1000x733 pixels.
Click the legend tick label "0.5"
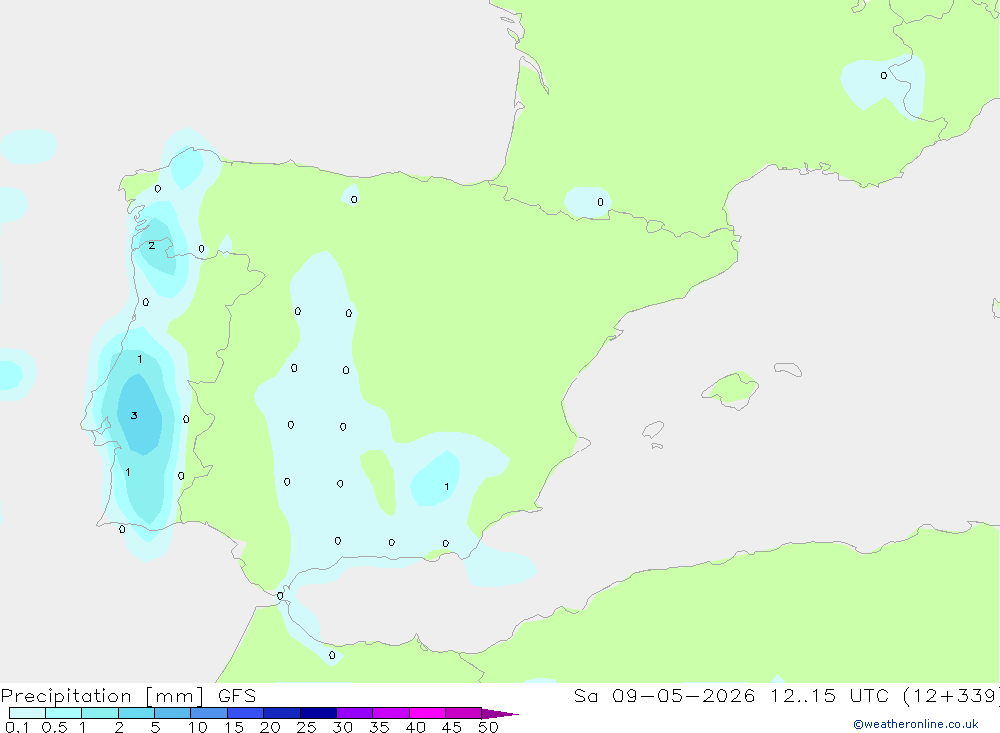coord(54,727)
